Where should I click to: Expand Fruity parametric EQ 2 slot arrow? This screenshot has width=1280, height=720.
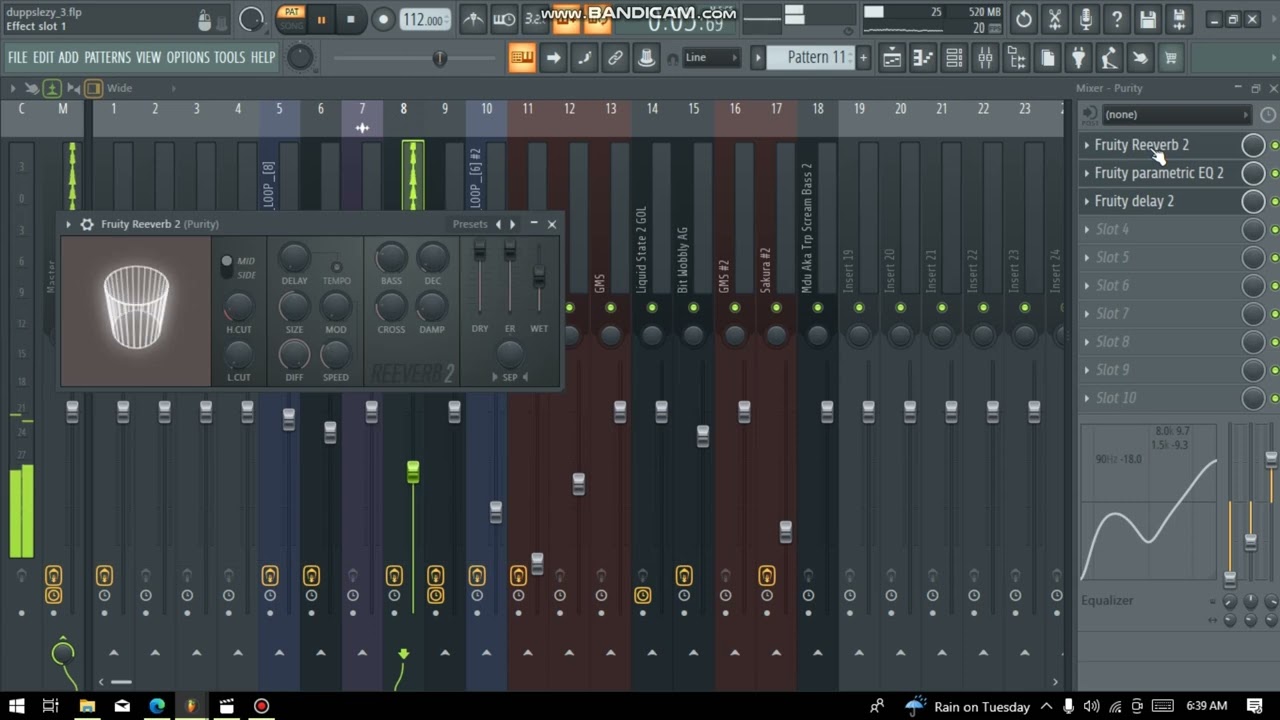1087,173
